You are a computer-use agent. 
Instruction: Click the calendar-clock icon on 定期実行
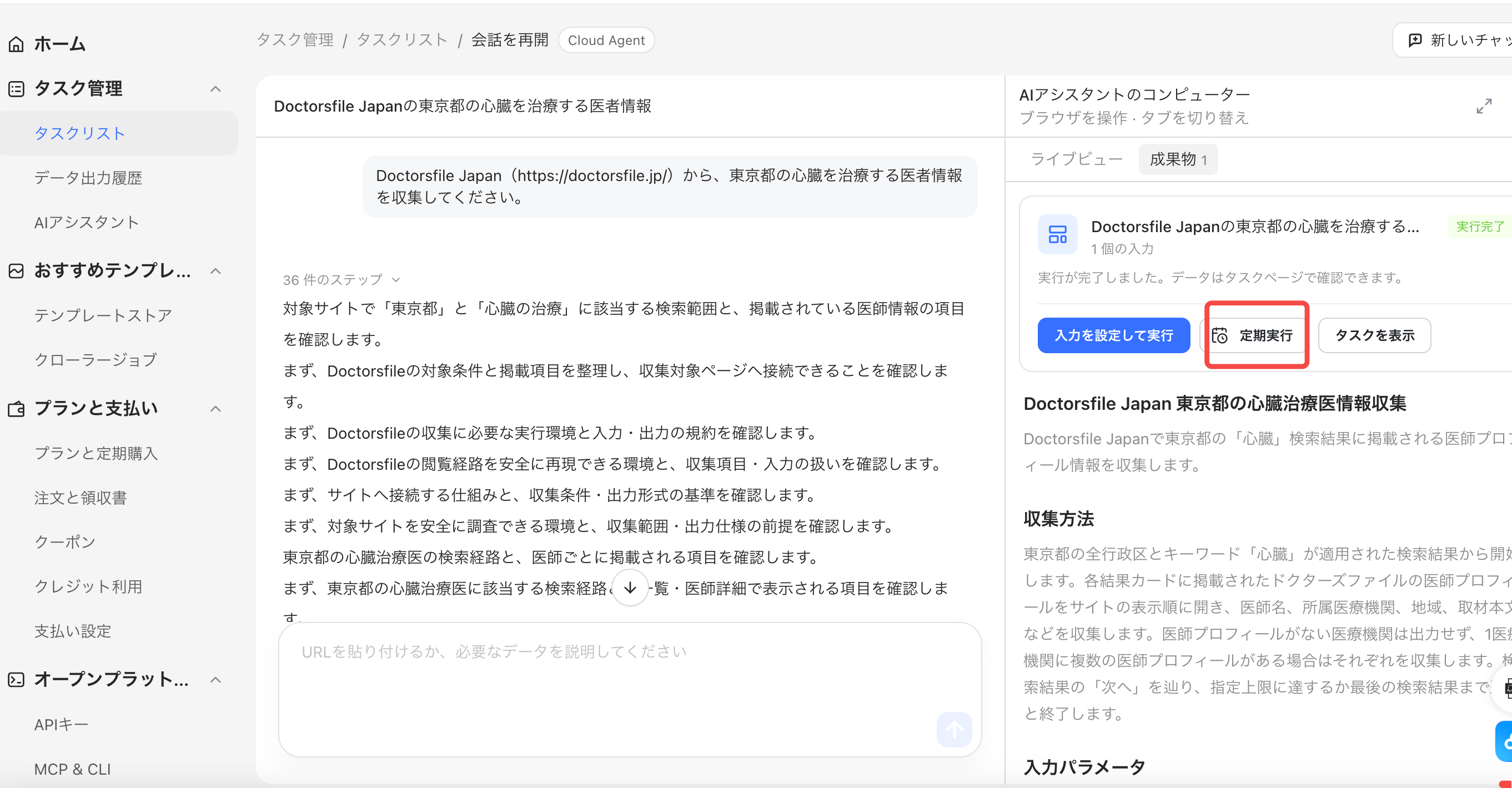click(x=1220, y=335)
